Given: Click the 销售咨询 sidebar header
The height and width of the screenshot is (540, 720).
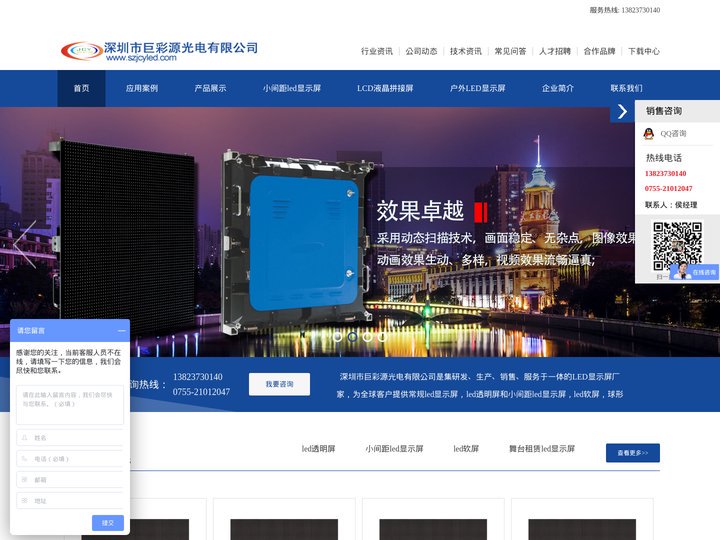Looking at the screenshot, I should coord(677,111).
